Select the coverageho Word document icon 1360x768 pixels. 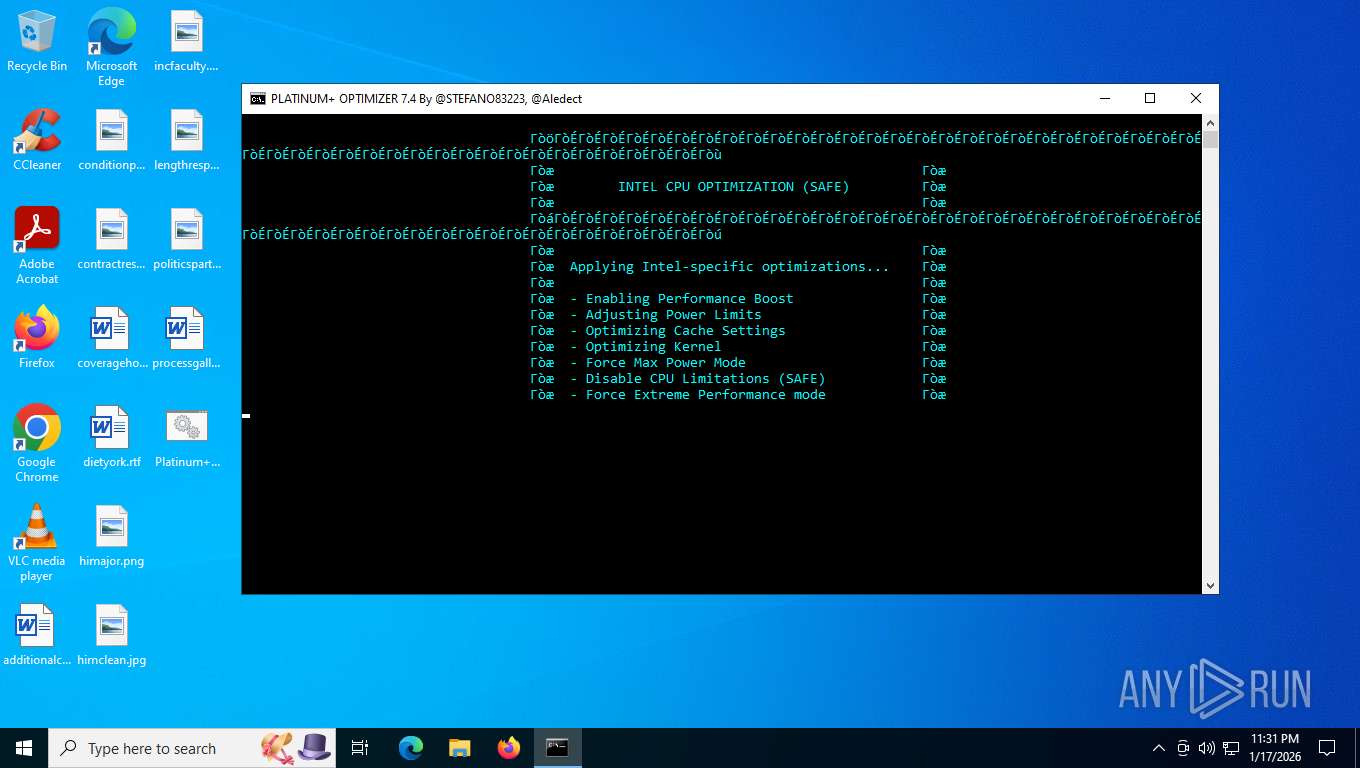point(111,338)
